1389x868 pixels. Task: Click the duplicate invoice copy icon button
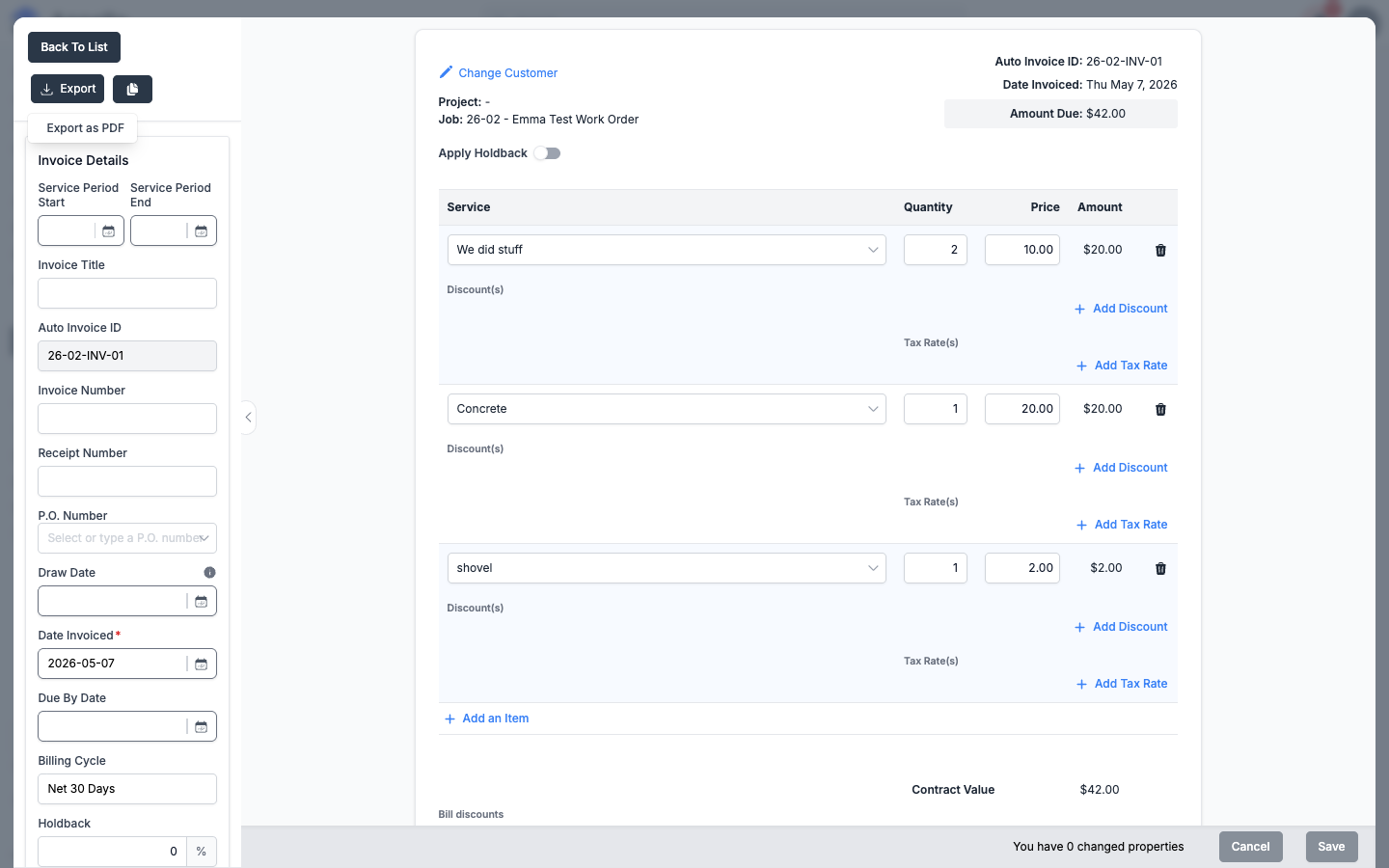coord(132,89)
